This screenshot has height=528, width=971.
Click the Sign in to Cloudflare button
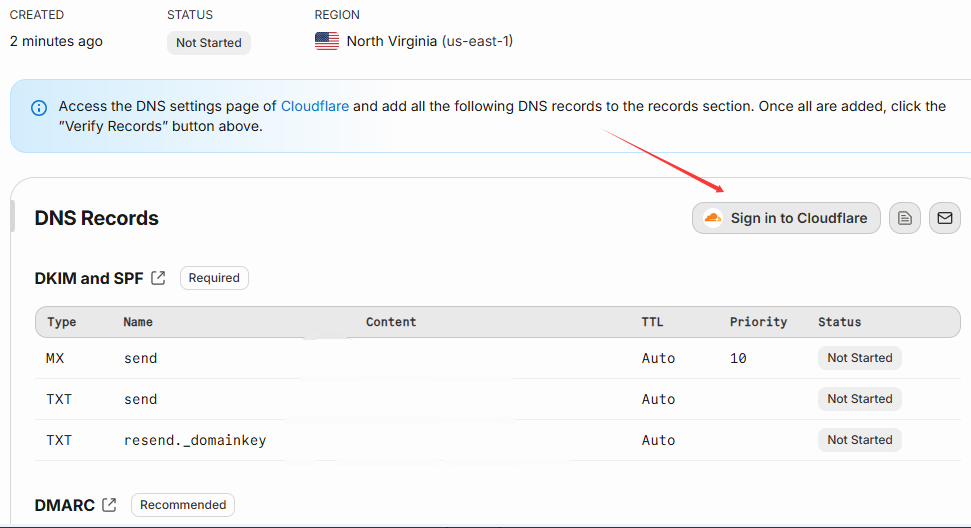[786, 218]
